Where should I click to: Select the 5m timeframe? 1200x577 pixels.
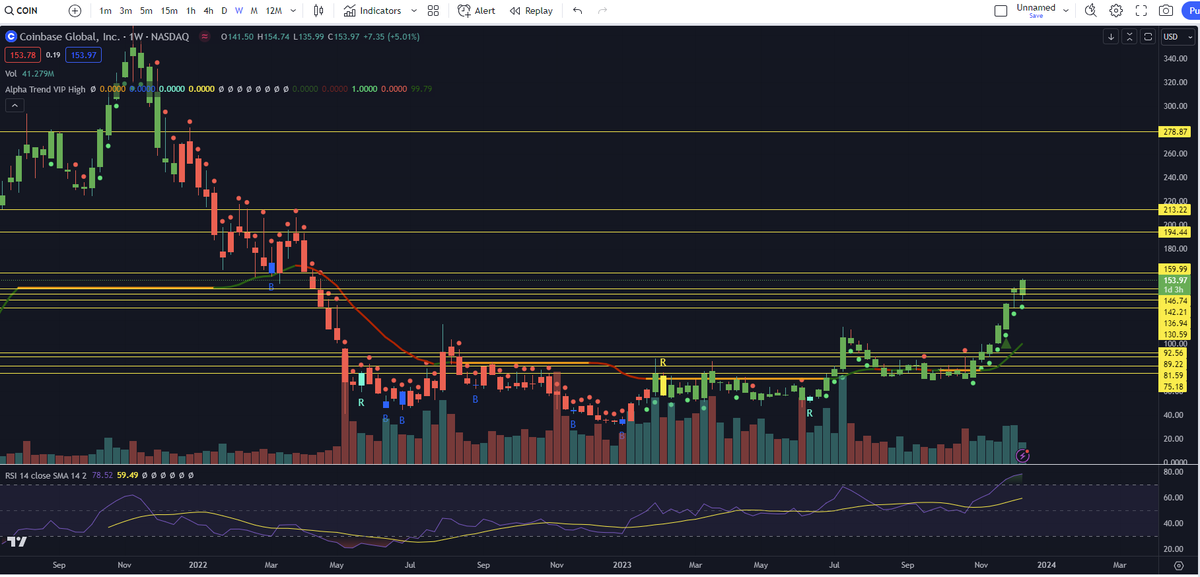coord(146,10)
